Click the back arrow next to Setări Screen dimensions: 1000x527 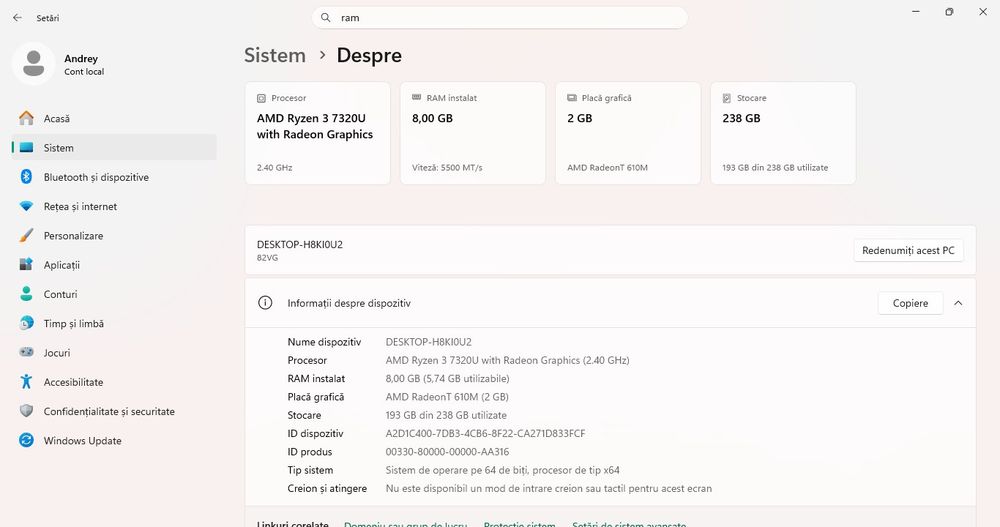tap(17, 18)
